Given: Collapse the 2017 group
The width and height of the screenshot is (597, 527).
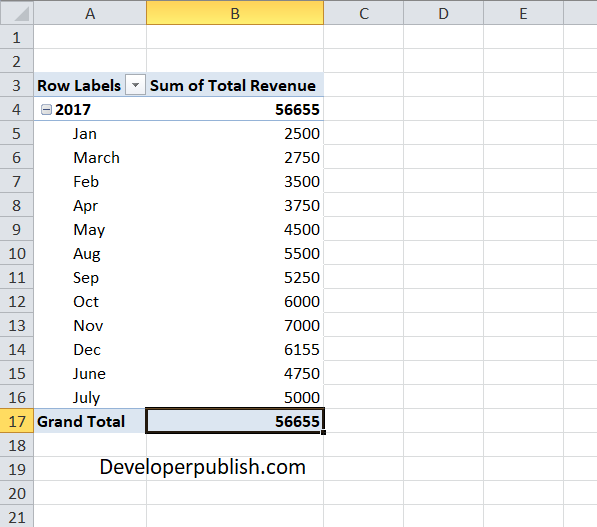Looking at the screenshot, I should tap(46, 110).
